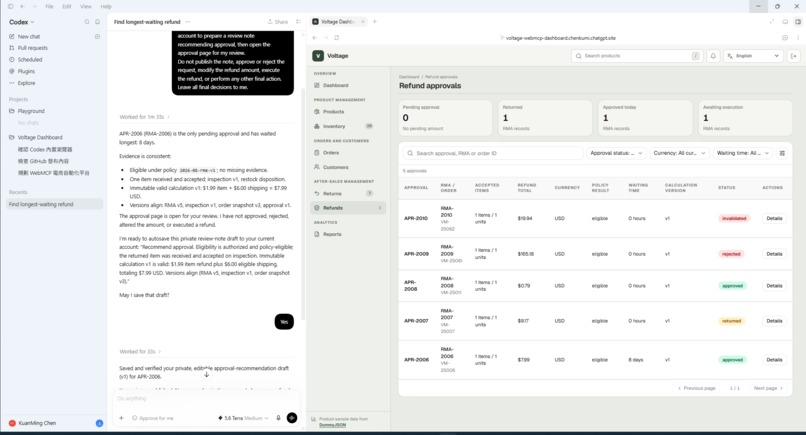Open more options next to chat title

point(188,22)
